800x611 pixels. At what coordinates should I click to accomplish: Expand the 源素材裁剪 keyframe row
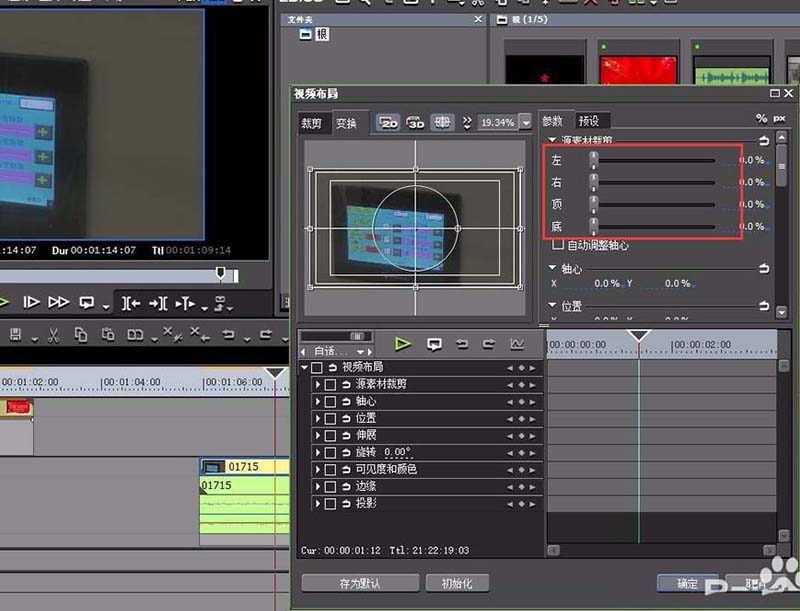(318, 384)
